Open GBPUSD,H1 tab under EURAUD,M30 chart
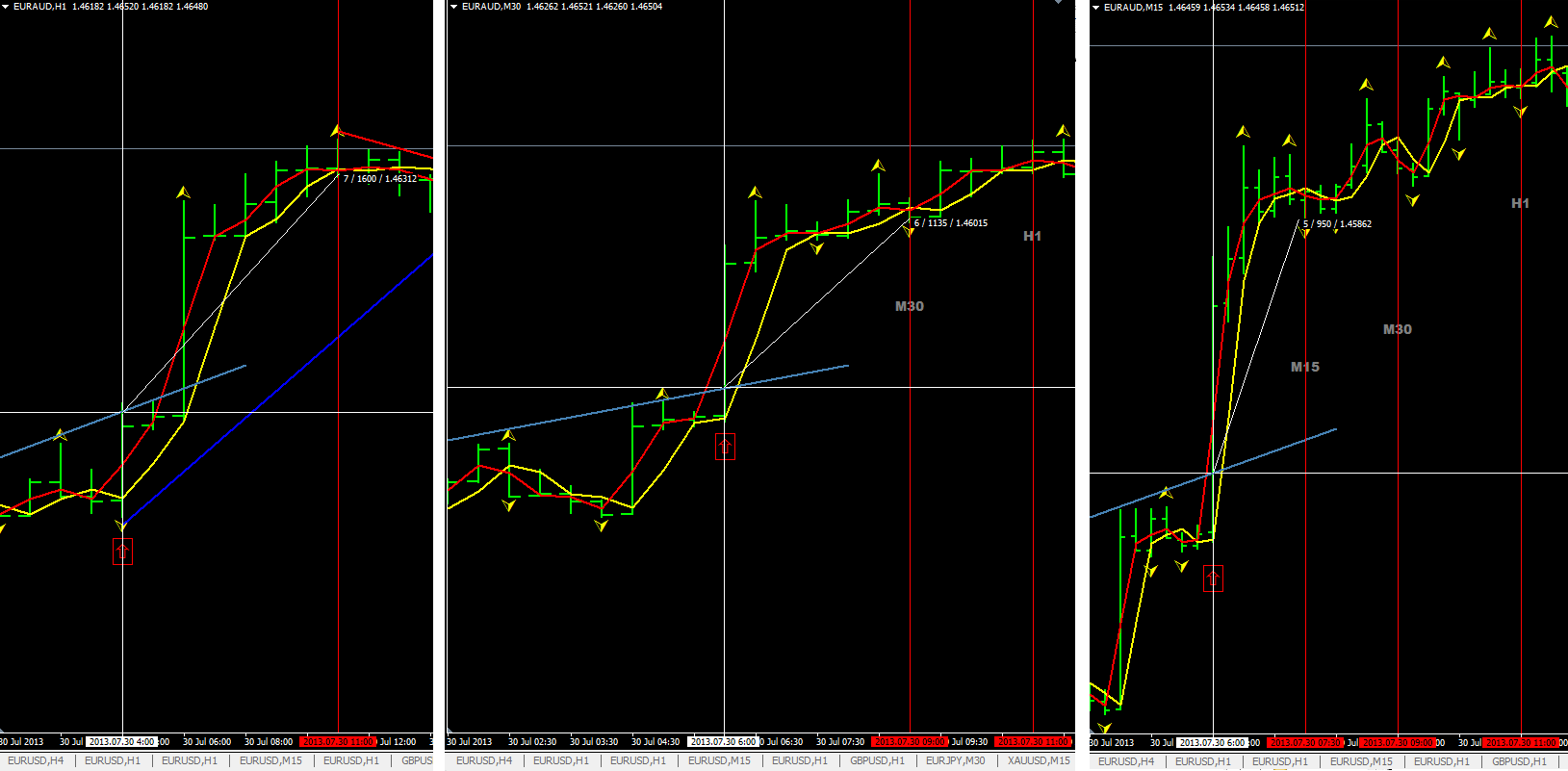This screenshot has width=1568, height=771. [877, 760]
